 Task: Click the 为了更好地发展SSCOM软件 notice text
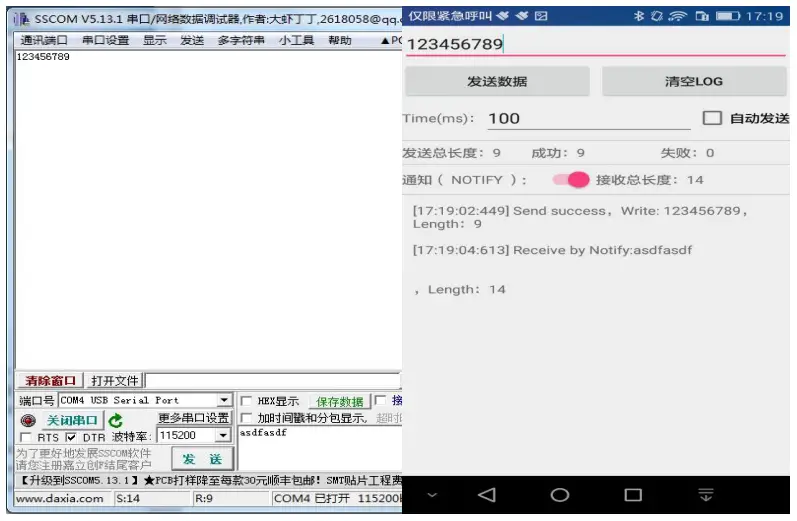click(83, 453)
